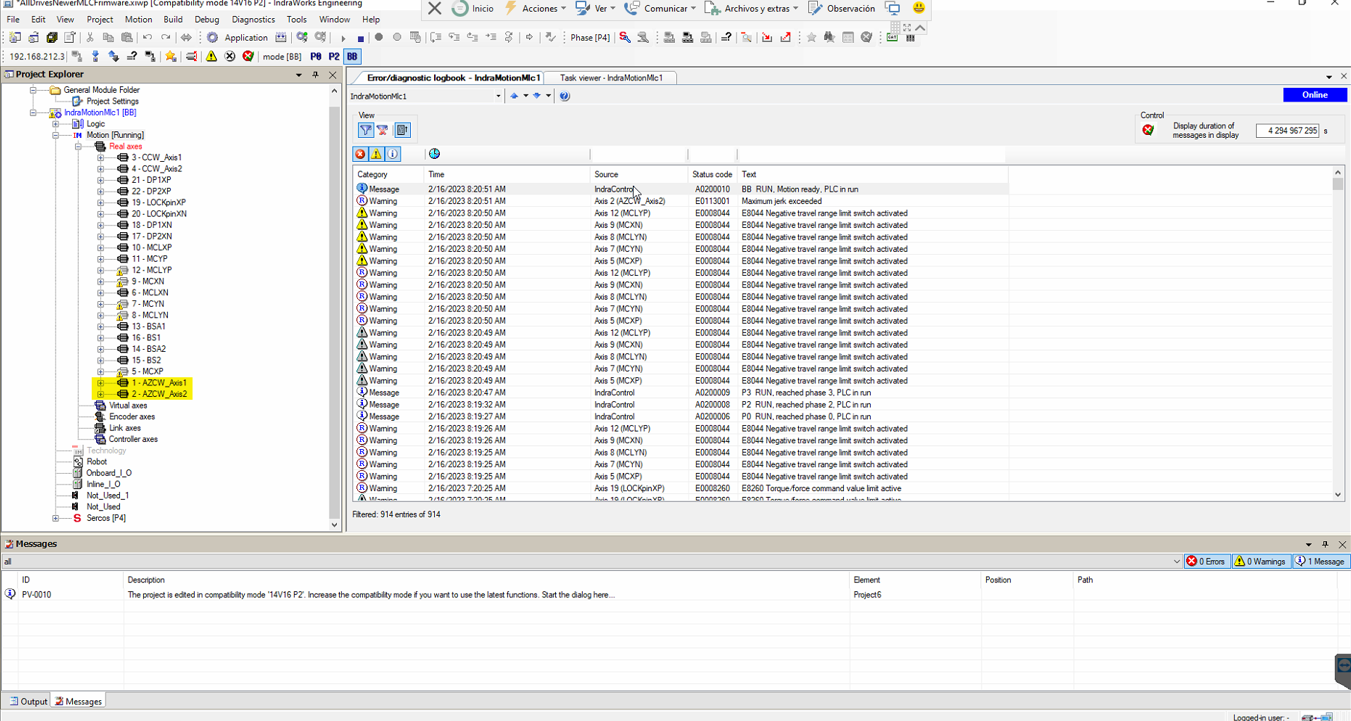Click the export log icon in View group
This screenshot has width=1351, height=721.
coord(402,130)
